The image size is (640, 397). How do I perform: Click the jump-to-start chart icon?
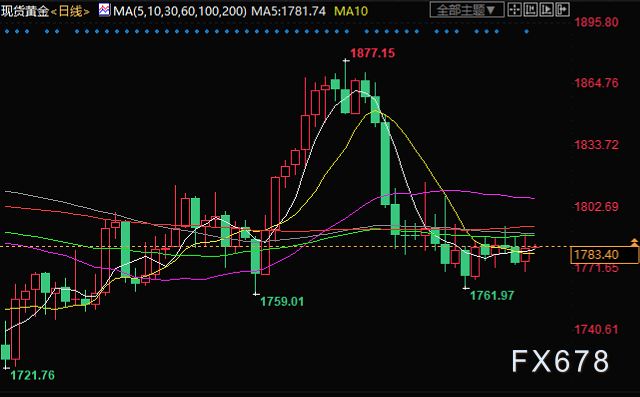tap(531, 9)
